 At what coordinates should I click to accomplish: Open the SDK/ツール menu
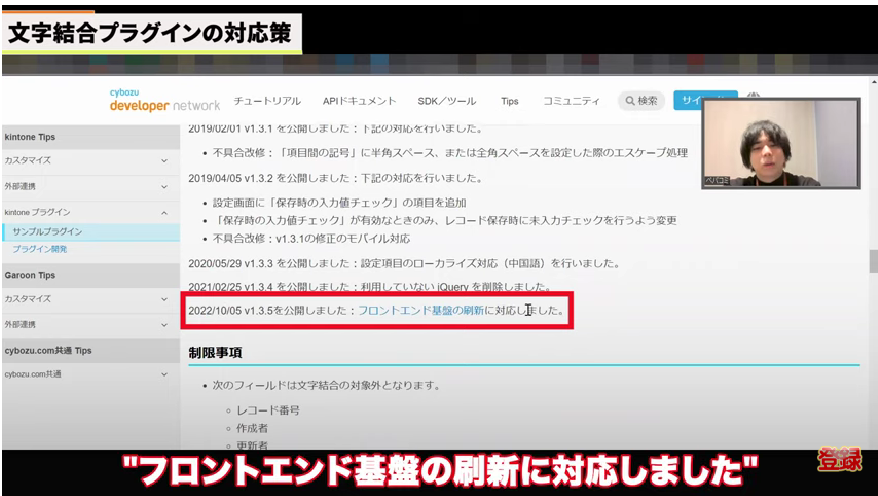(446, 101)
